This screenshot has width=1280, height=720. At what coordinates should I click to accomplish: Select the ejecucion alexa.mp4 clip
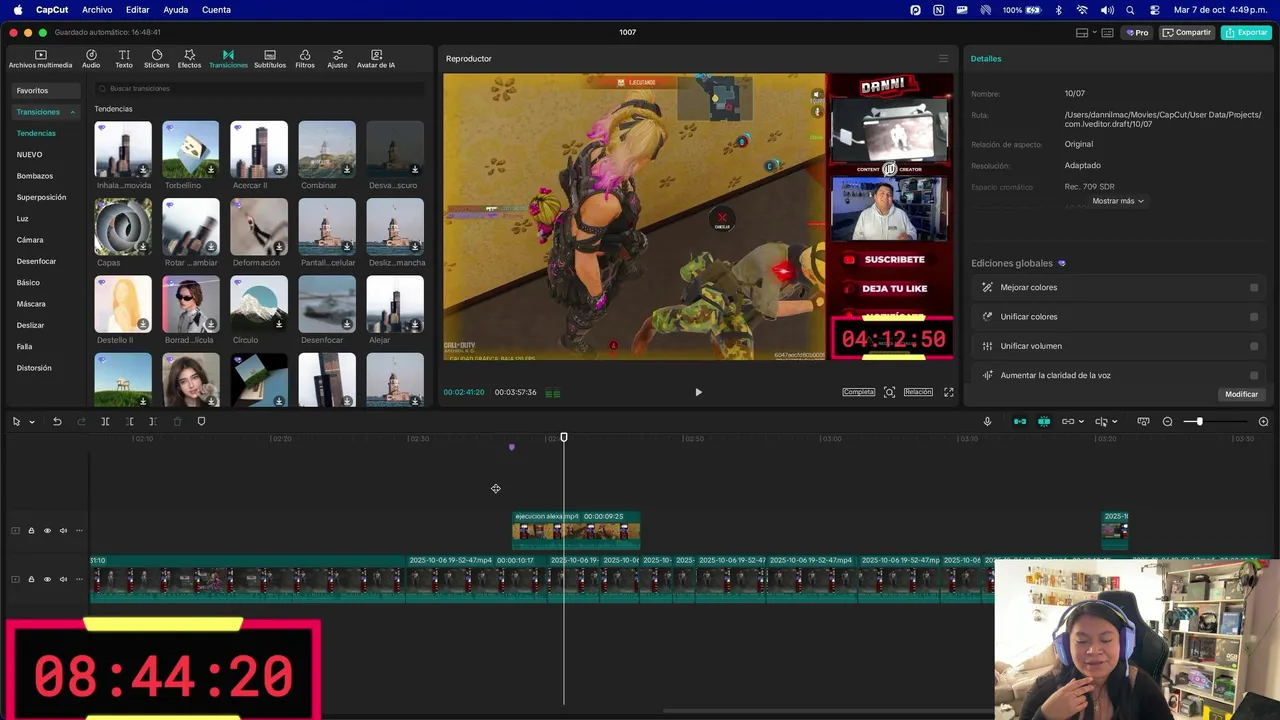[576, 531]
